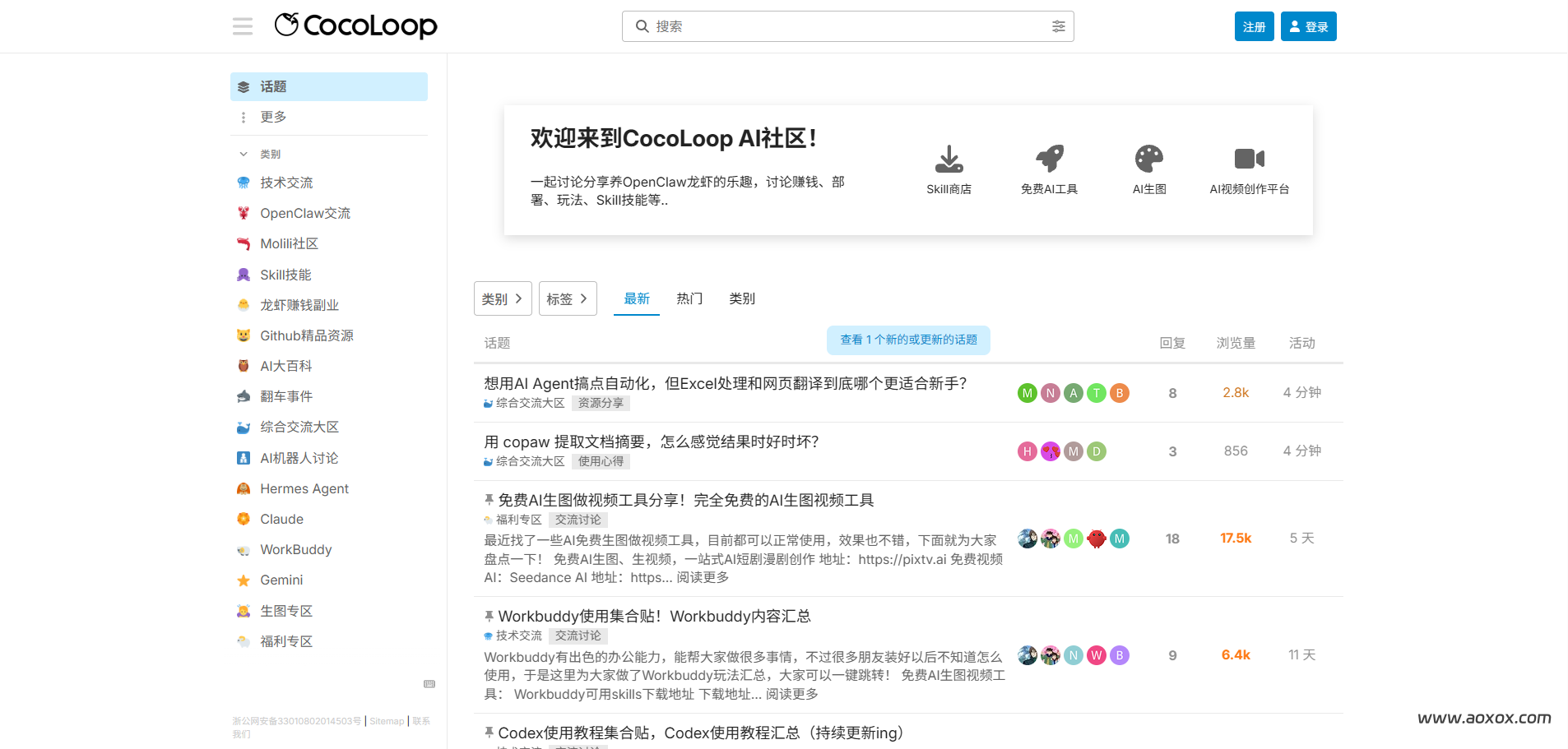Click H avatar in copaw topic row
This screenshot has height=749, width=1568.
1027,451
